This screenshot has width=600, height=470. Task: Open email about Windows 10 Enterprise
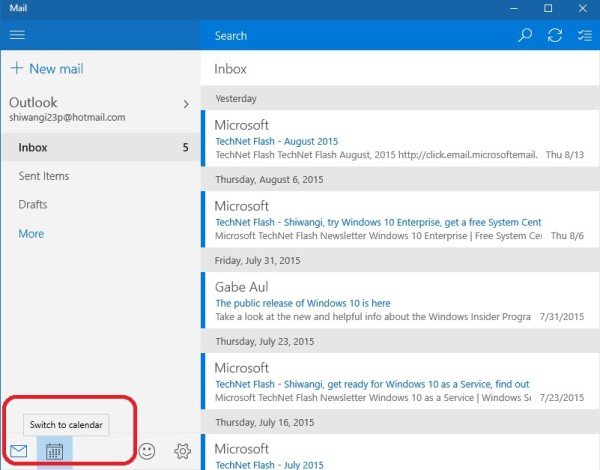pyautogui.click(x=400, y=219)
